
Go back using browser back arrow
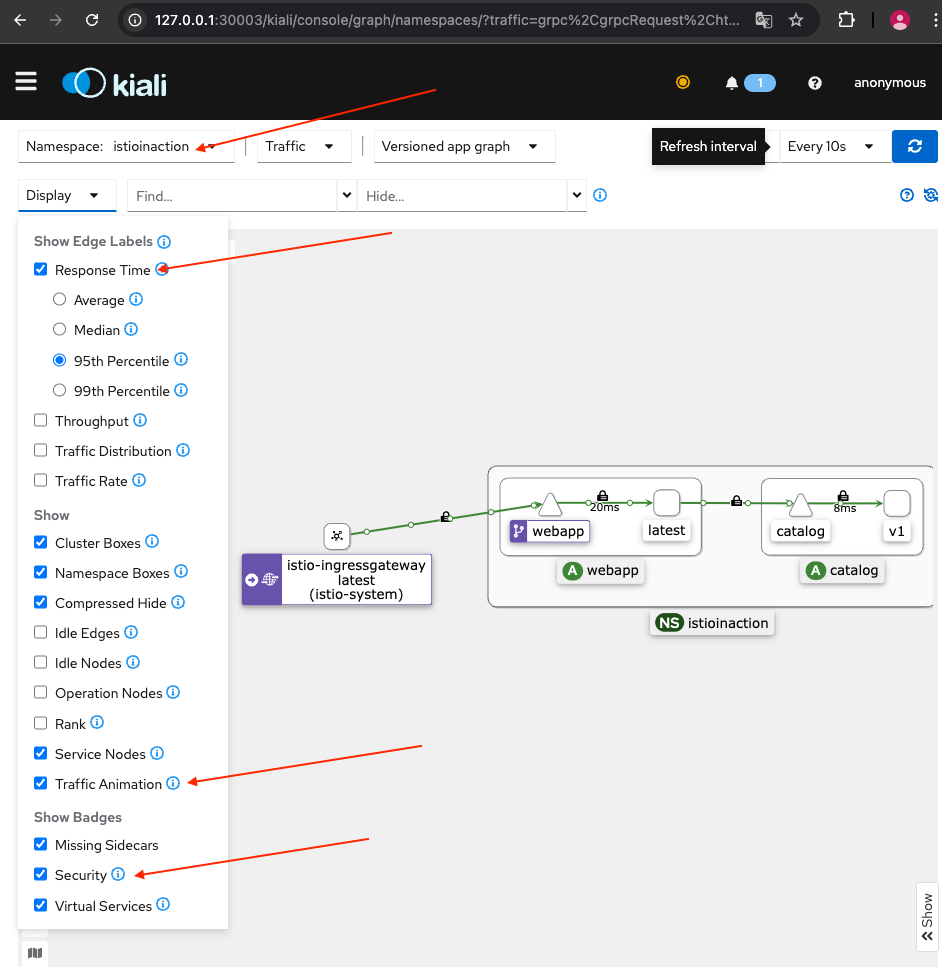20,20
